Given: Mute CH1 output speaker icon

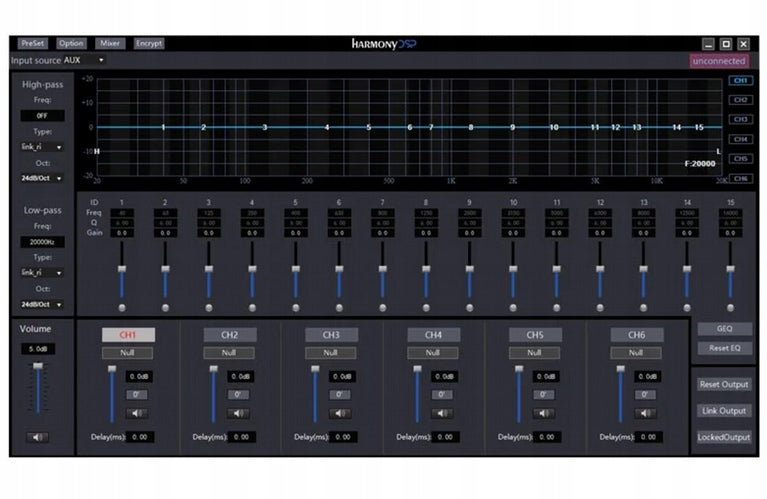Looking at the screenshot, I should 137,413.
